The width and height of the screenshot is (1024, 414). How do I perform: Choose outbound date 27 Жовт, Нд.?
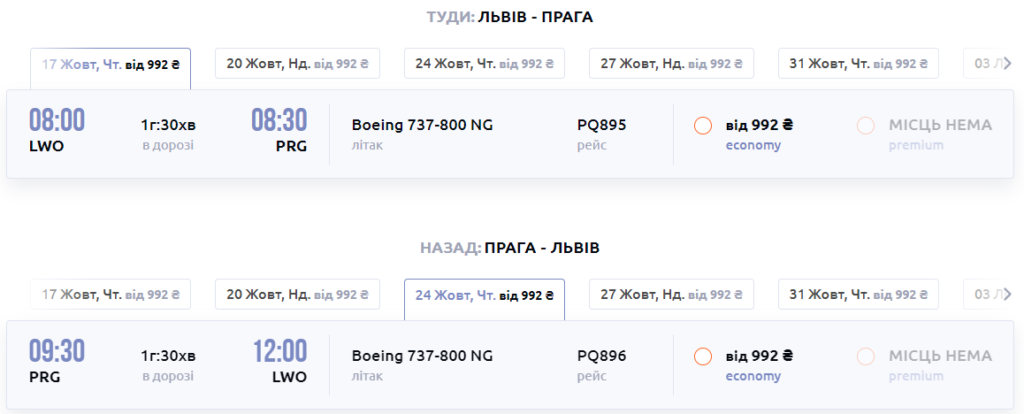[x=671, y=64]
